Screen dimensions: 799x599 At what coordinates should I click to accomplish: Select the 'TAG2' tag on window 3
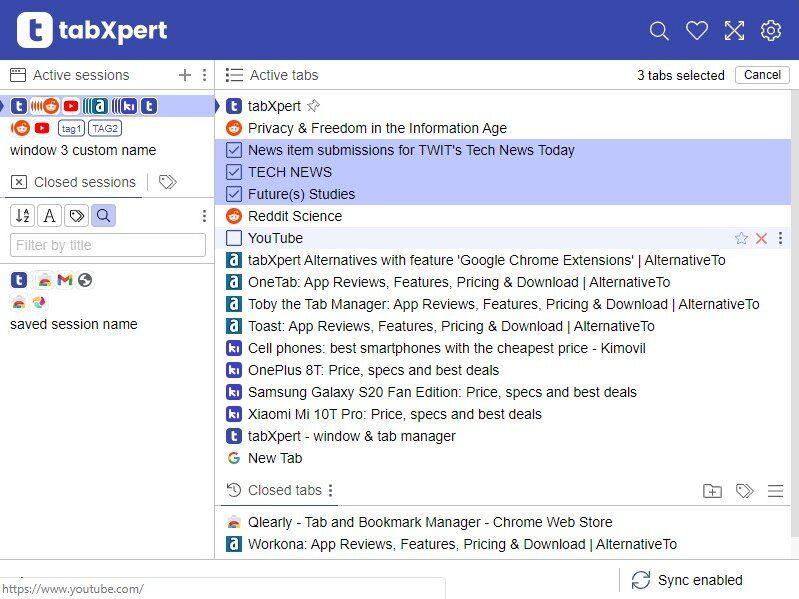[105, 128]
